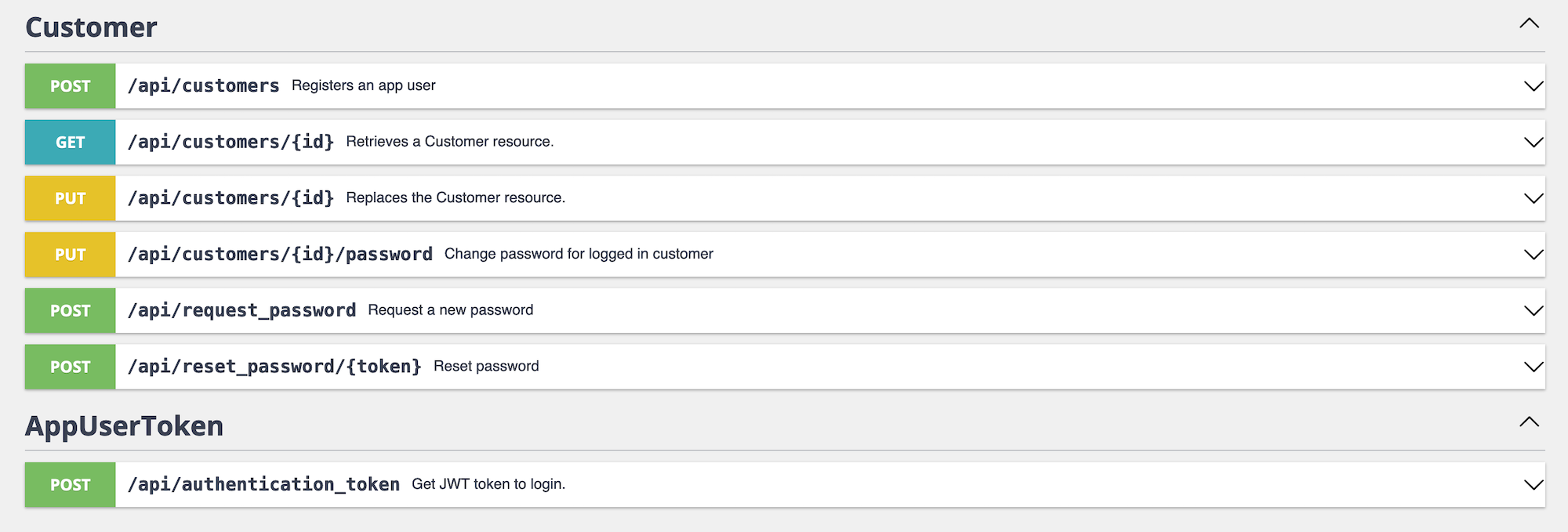Click the blue GET method badge
The image size is (1568, 532).
click(70, 143)
